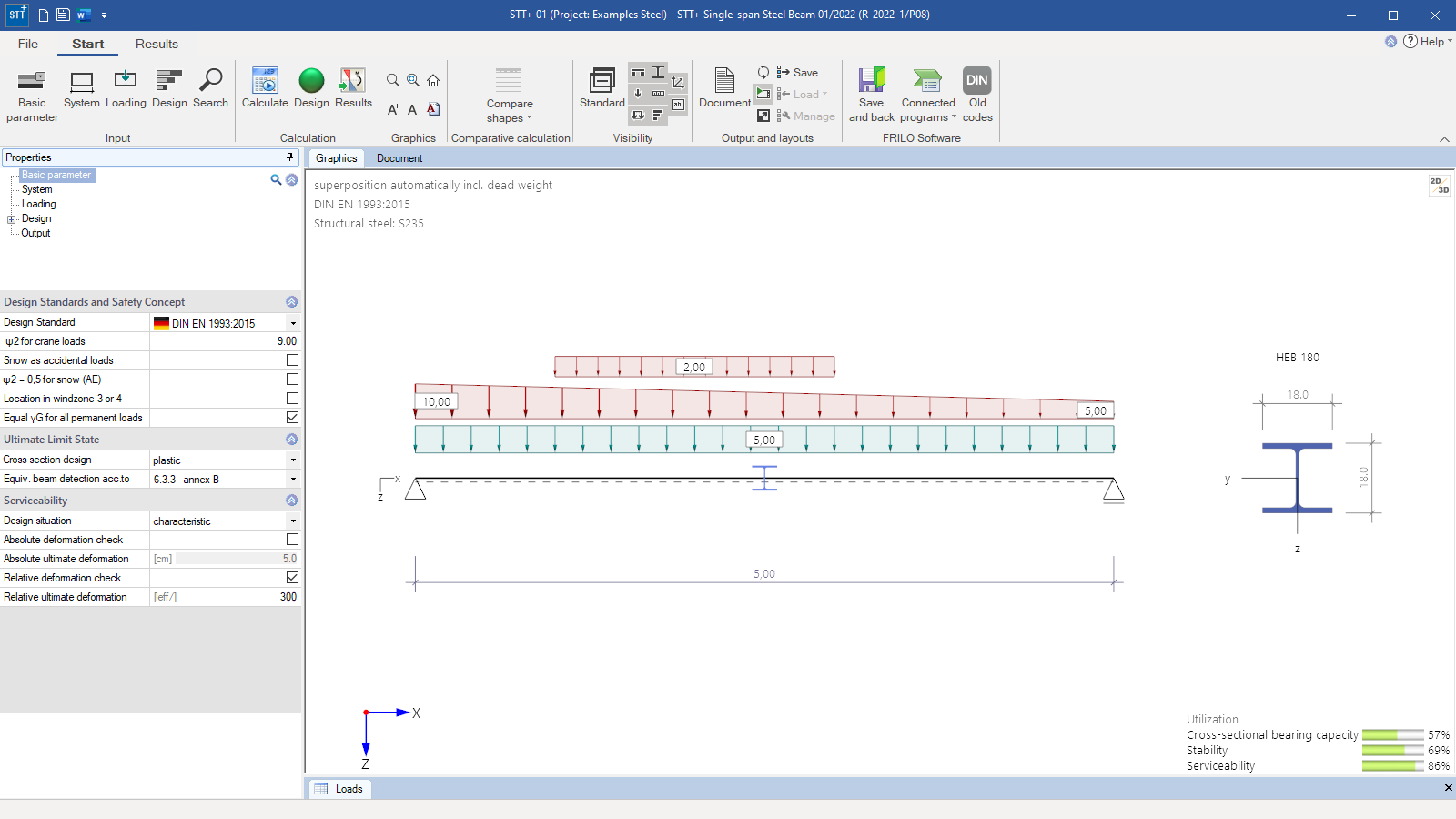1456x819 pixels.
Task: Open the Loads bottom tab
Action: (339, 789)
